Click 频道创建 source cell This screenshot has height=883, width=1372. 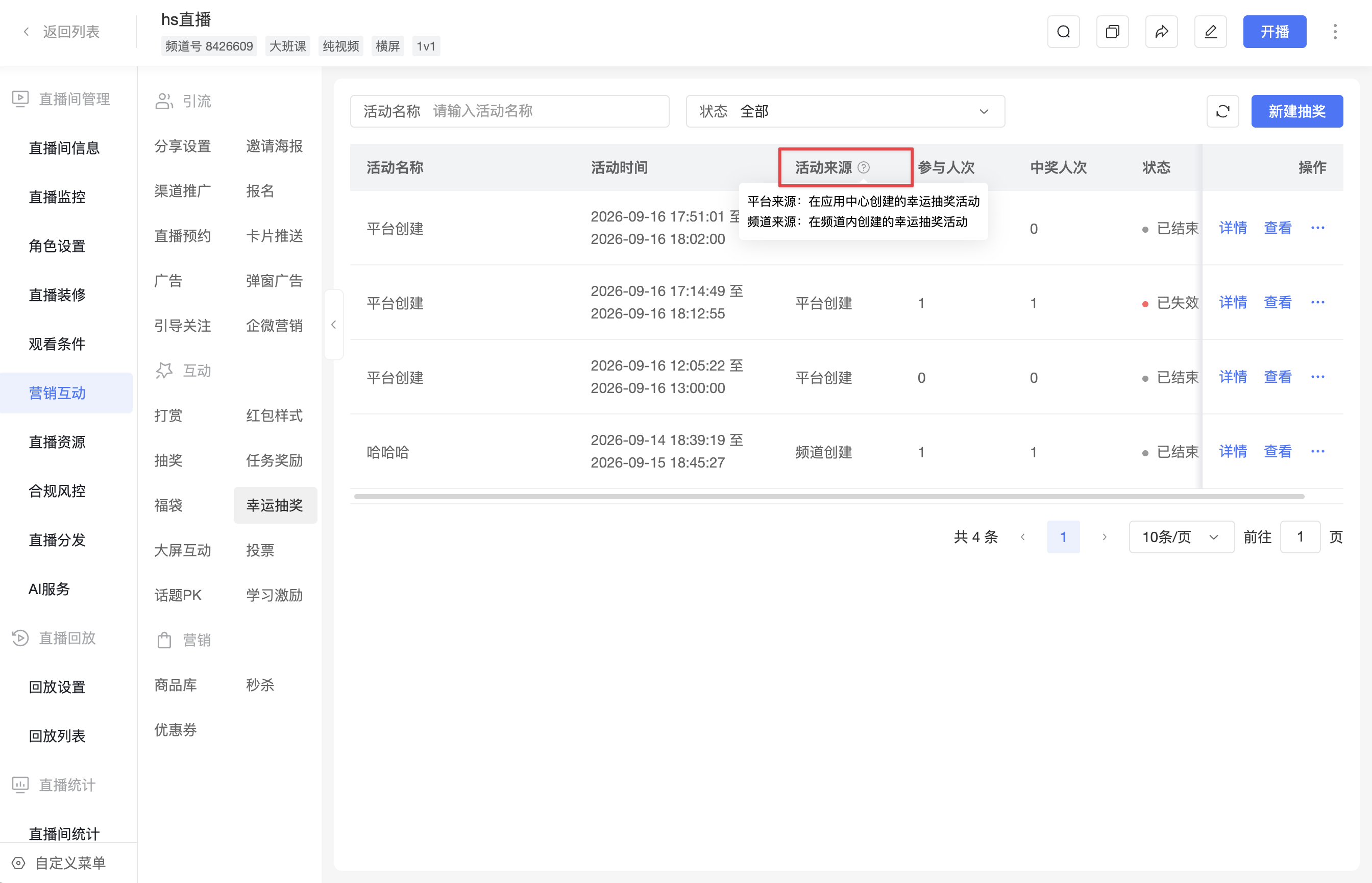pos(824,452)
